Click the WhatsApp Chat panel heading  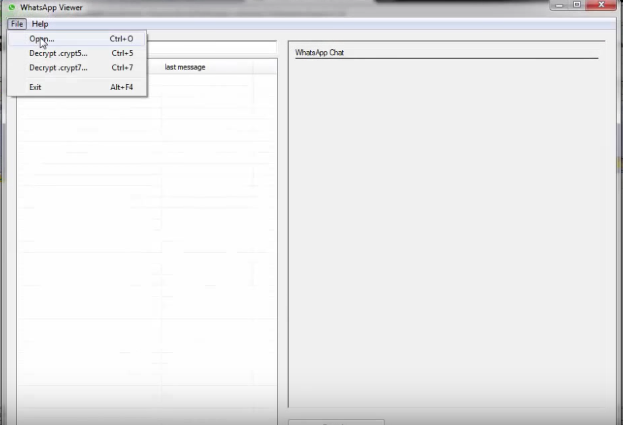tap(319, 52)
